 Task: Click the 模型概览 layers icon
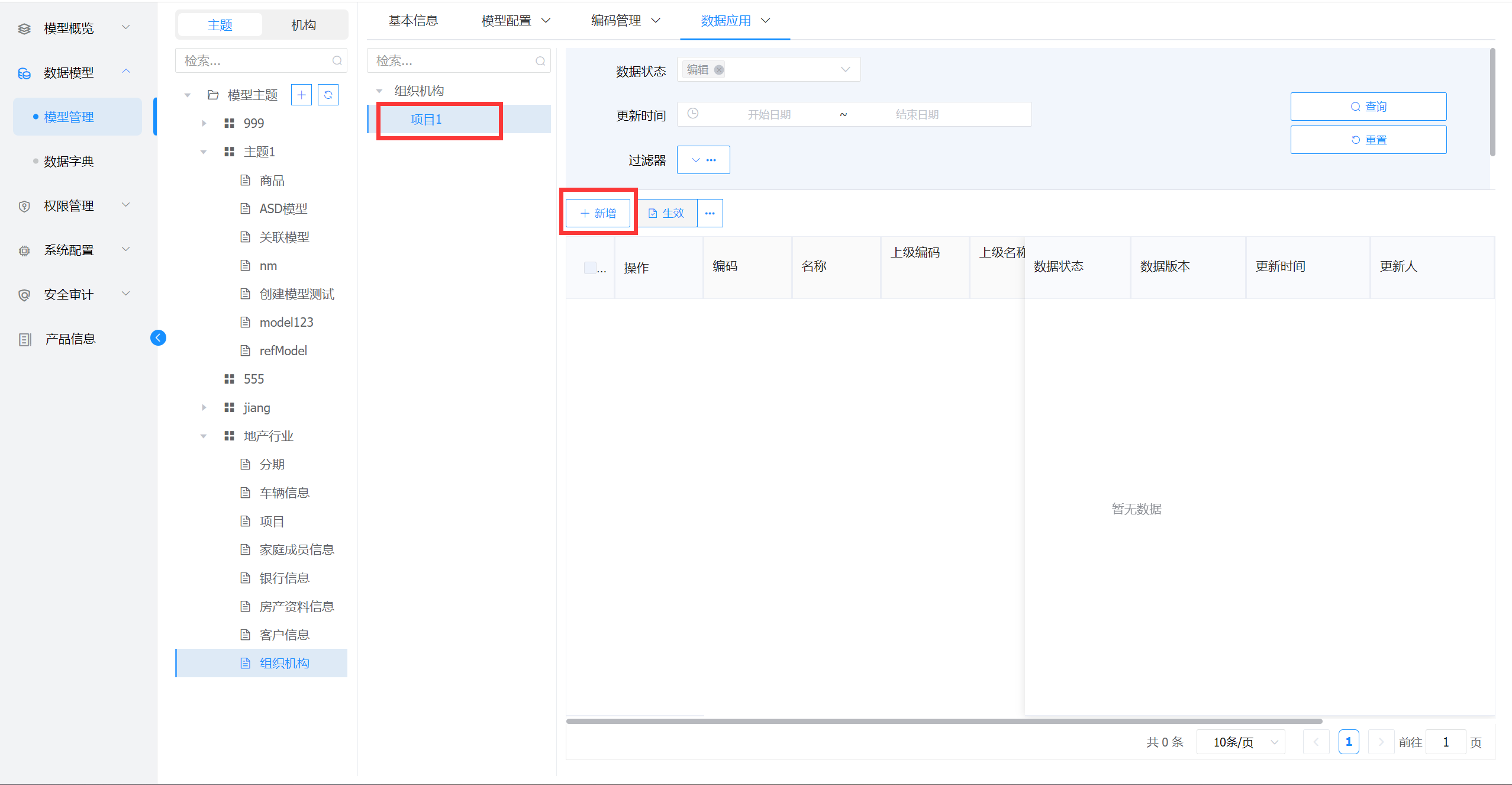tap(24, 28)
